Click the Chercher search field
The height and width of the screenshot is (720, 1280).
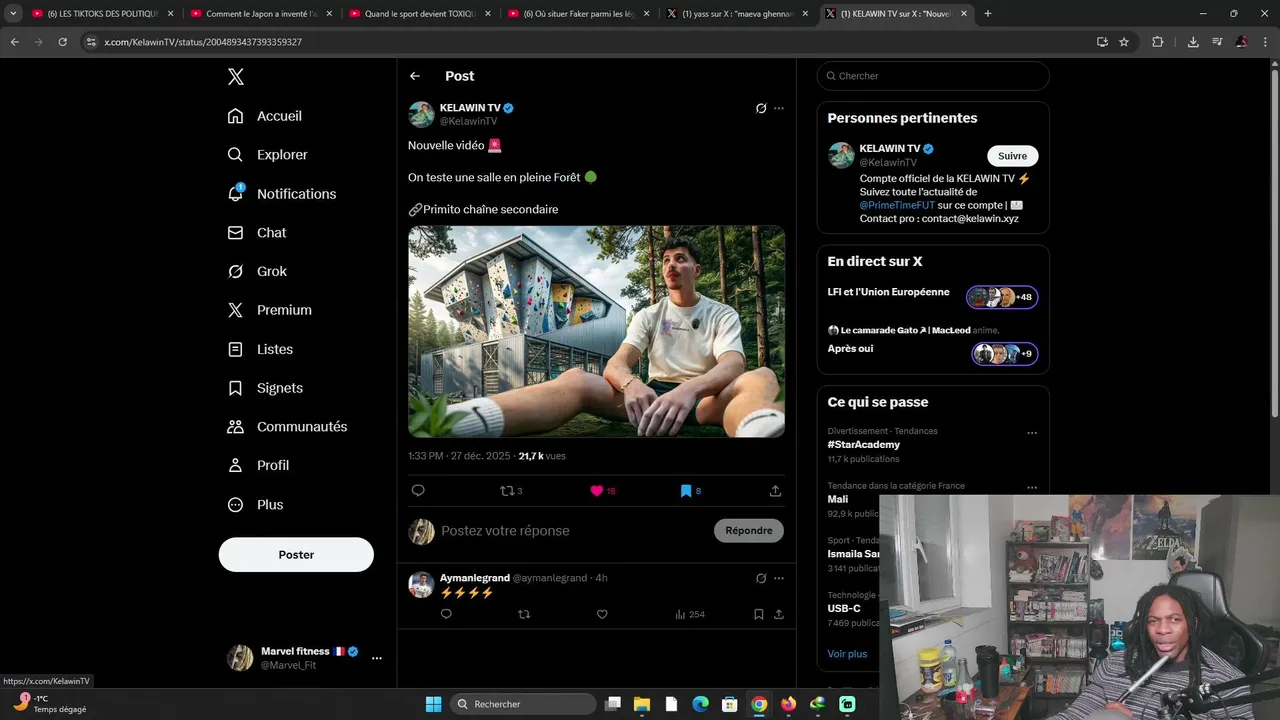click(933, 76)
